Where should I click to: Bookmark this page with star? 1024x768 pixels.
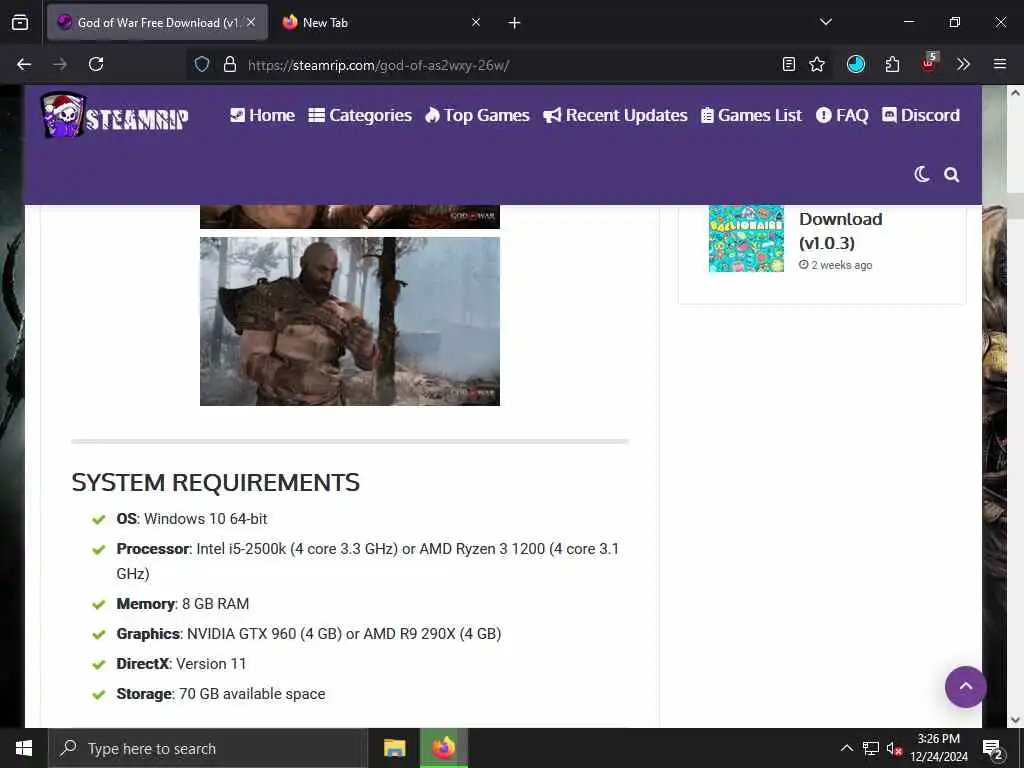point(817,64)
